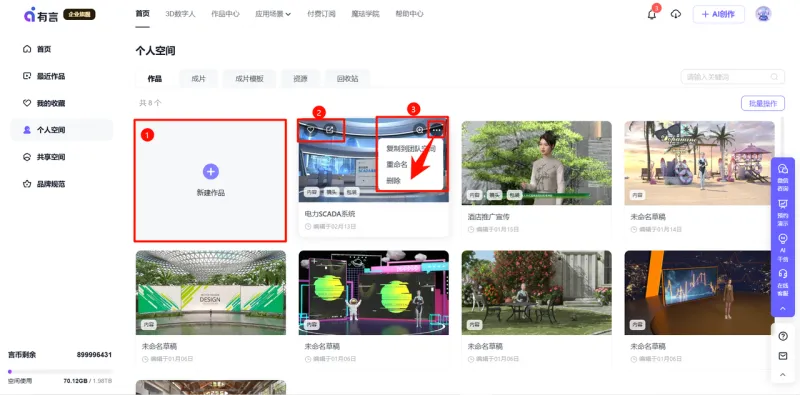The width and height of the screenshot is (800, 395).
Task: Choose 复制到团队空间 from the context menu
Action: coord(411,148)
